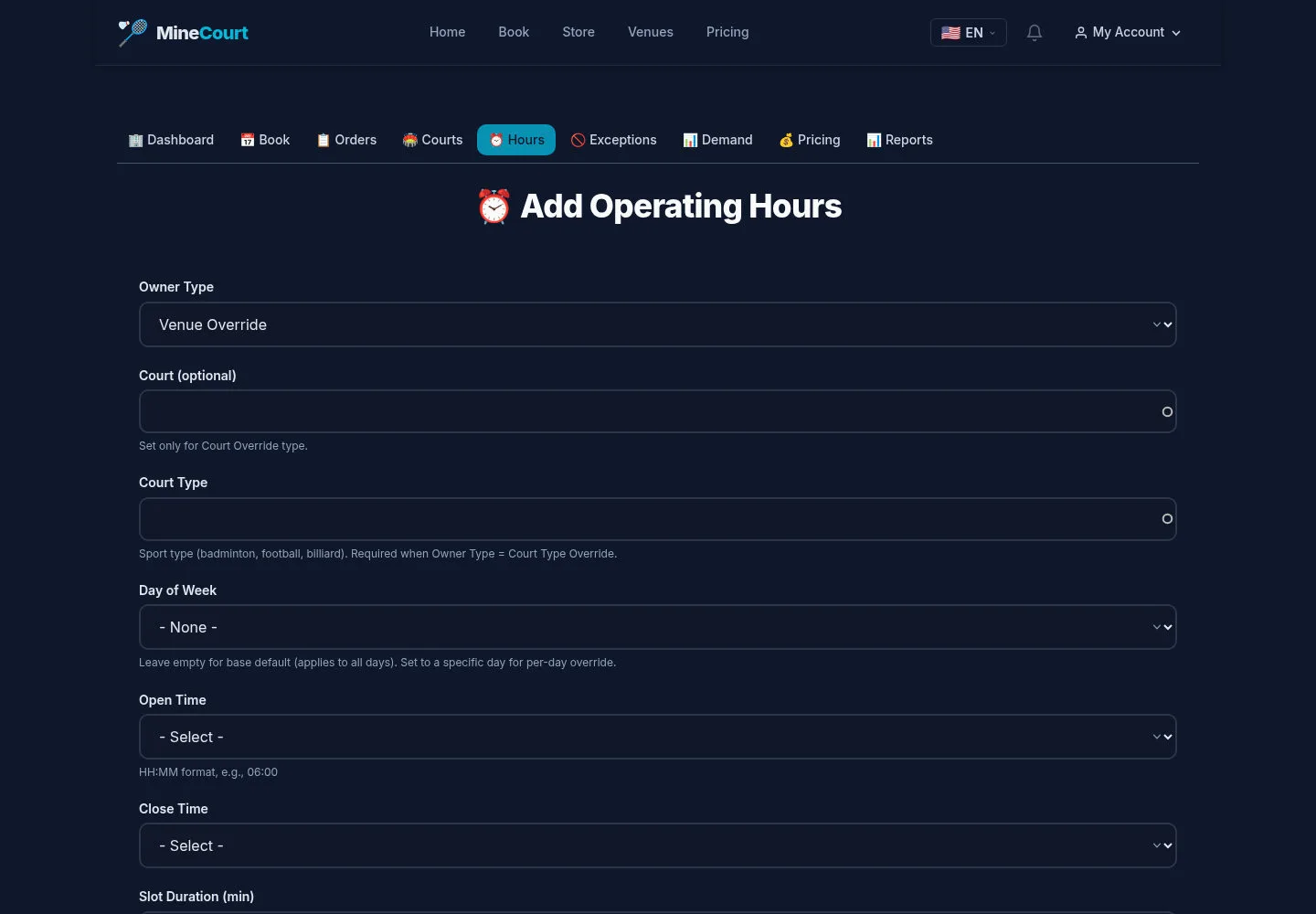Click the stadium icon on Courts tab
This screenshot has width=1316, height=914.
(x=410, y=140)
